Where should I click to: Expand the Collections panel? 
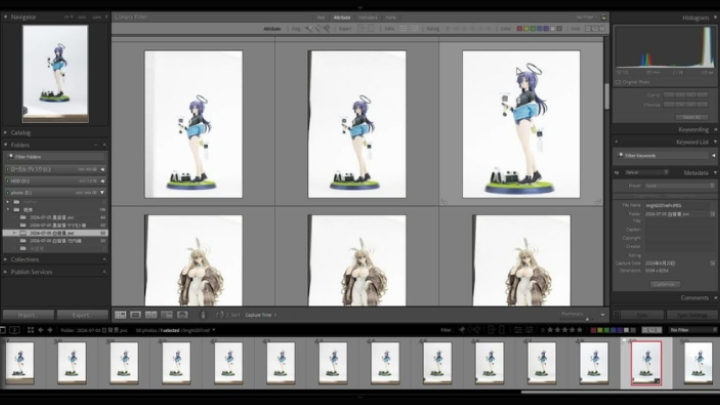[6, 259]
